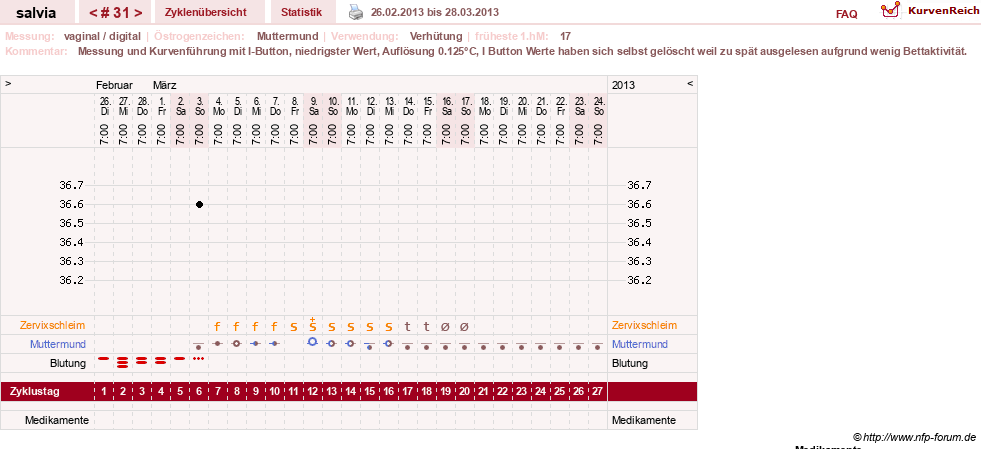Click the date header 24. So
The height and width of the screenshot is (449, 981).
pos(597,106)
